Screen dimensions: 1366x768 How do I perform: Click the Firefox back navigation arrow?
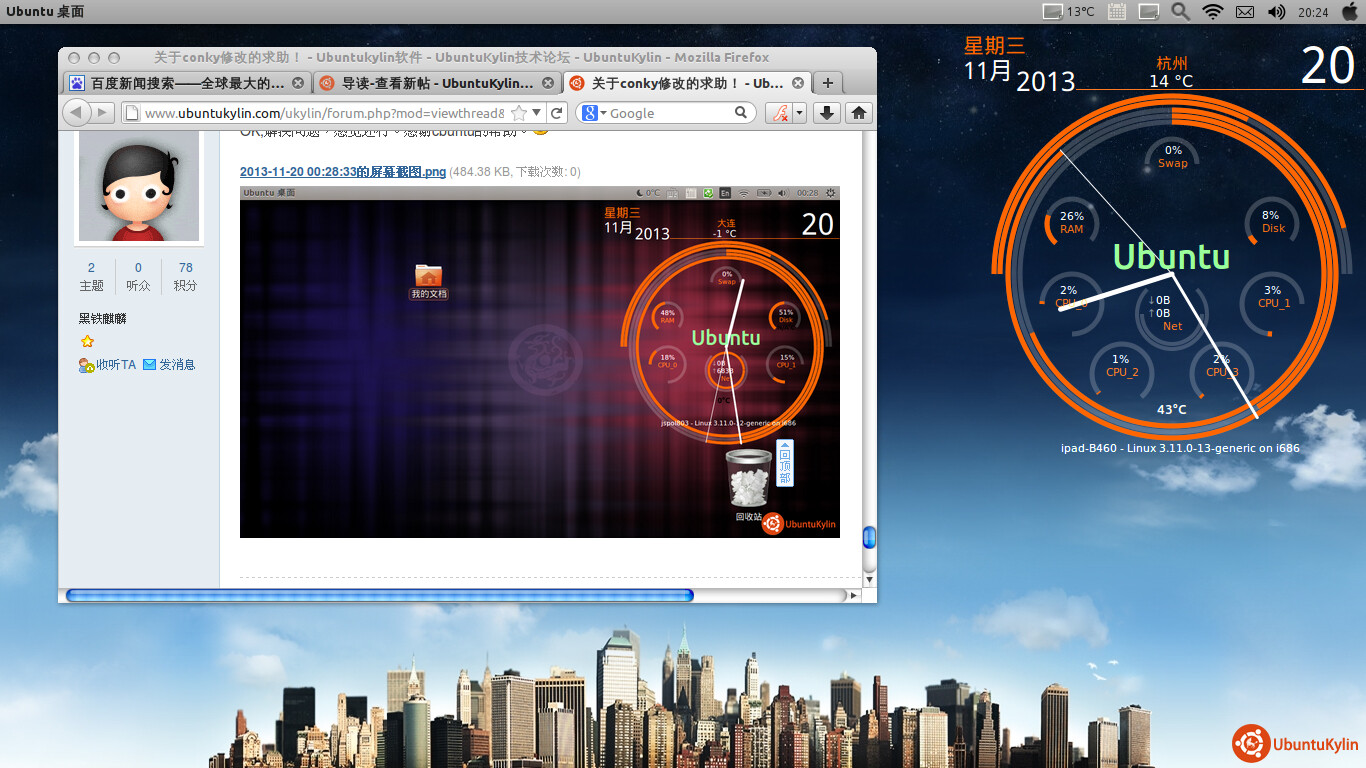[x=78, y=113]
